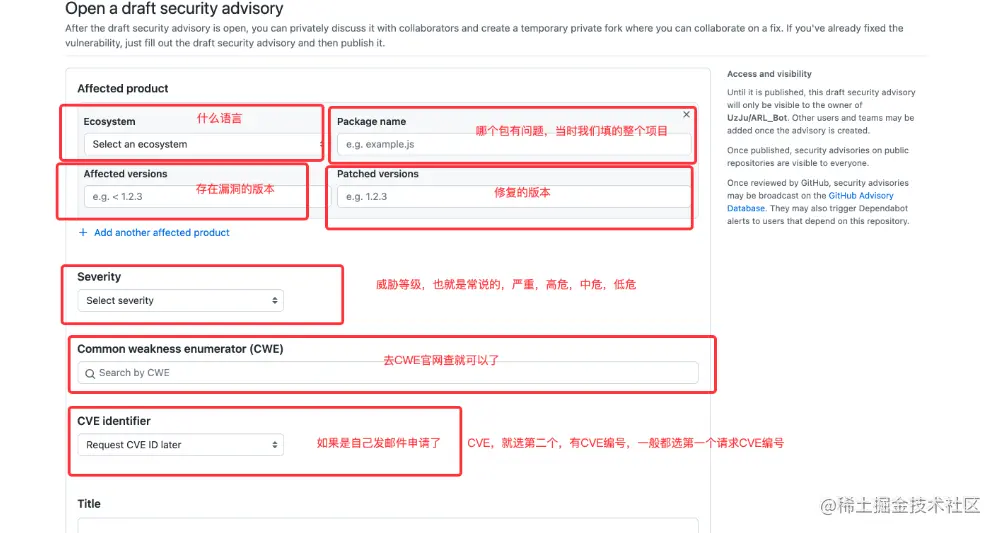Click the UzJu/ARL_Bot repository name text
Image resolution: width=998 pixels, height=533 pixels.
pyautogui.click(x=757, y=118)
